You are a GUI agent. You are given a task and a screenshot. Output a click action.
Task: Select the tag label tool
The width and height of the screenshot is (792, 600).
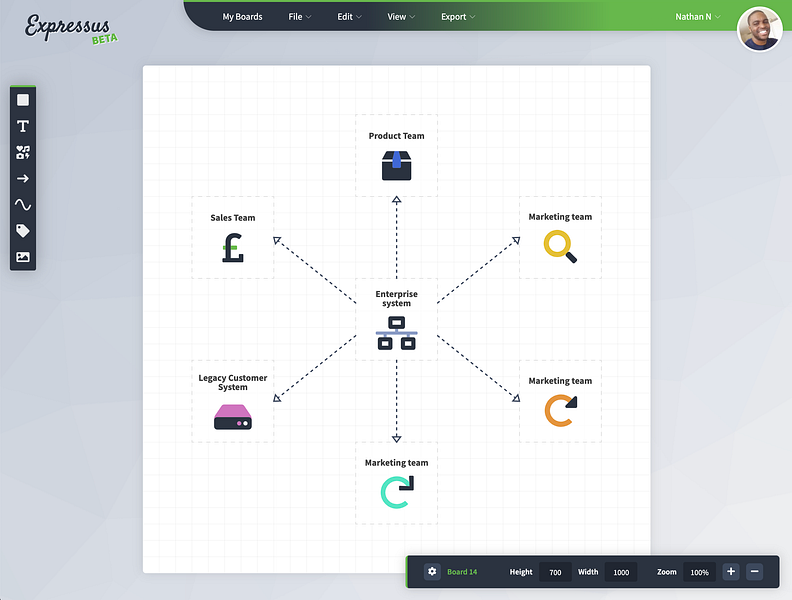pyautogui.click(x=23, y=231)
